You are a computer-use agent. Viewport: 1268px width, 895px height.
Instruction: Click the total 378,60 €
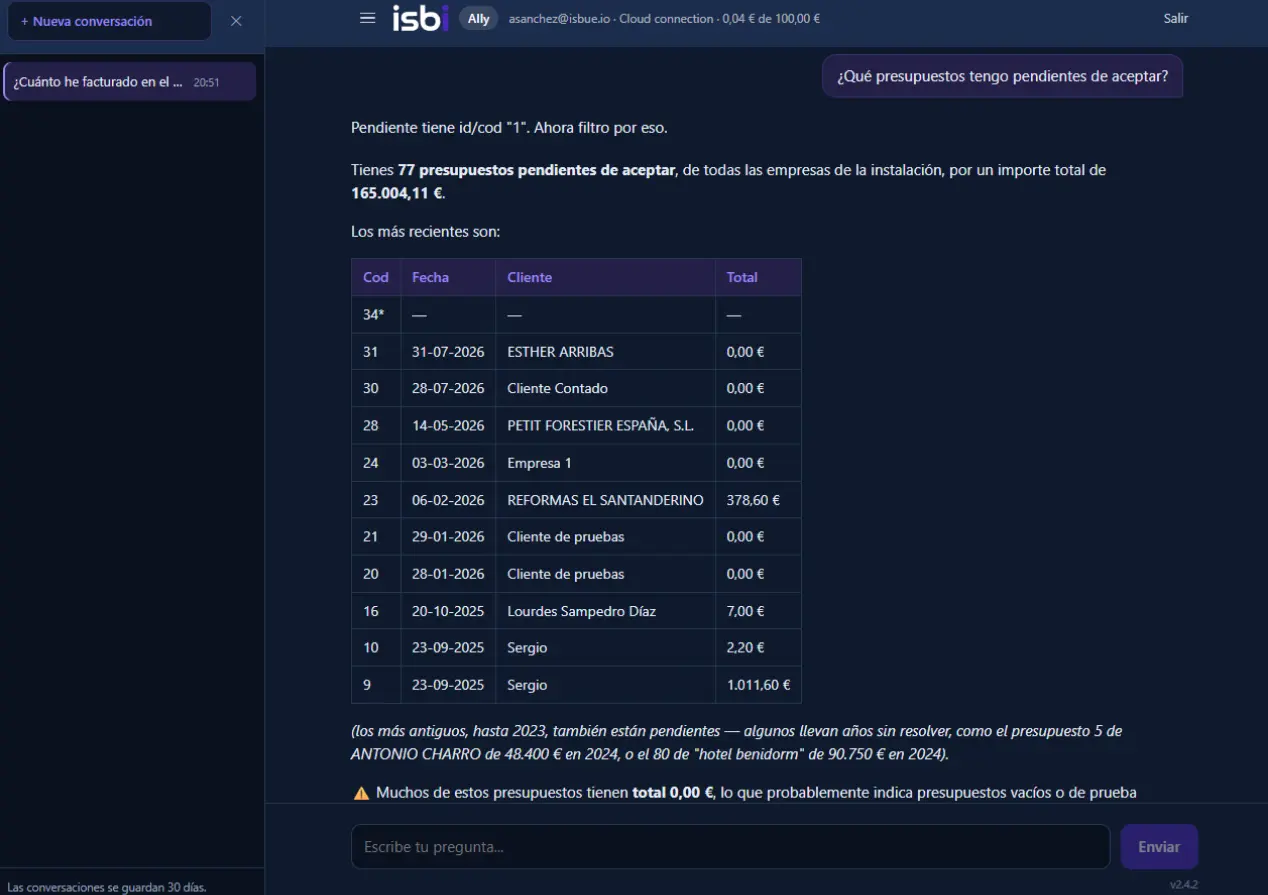(754, 500)
